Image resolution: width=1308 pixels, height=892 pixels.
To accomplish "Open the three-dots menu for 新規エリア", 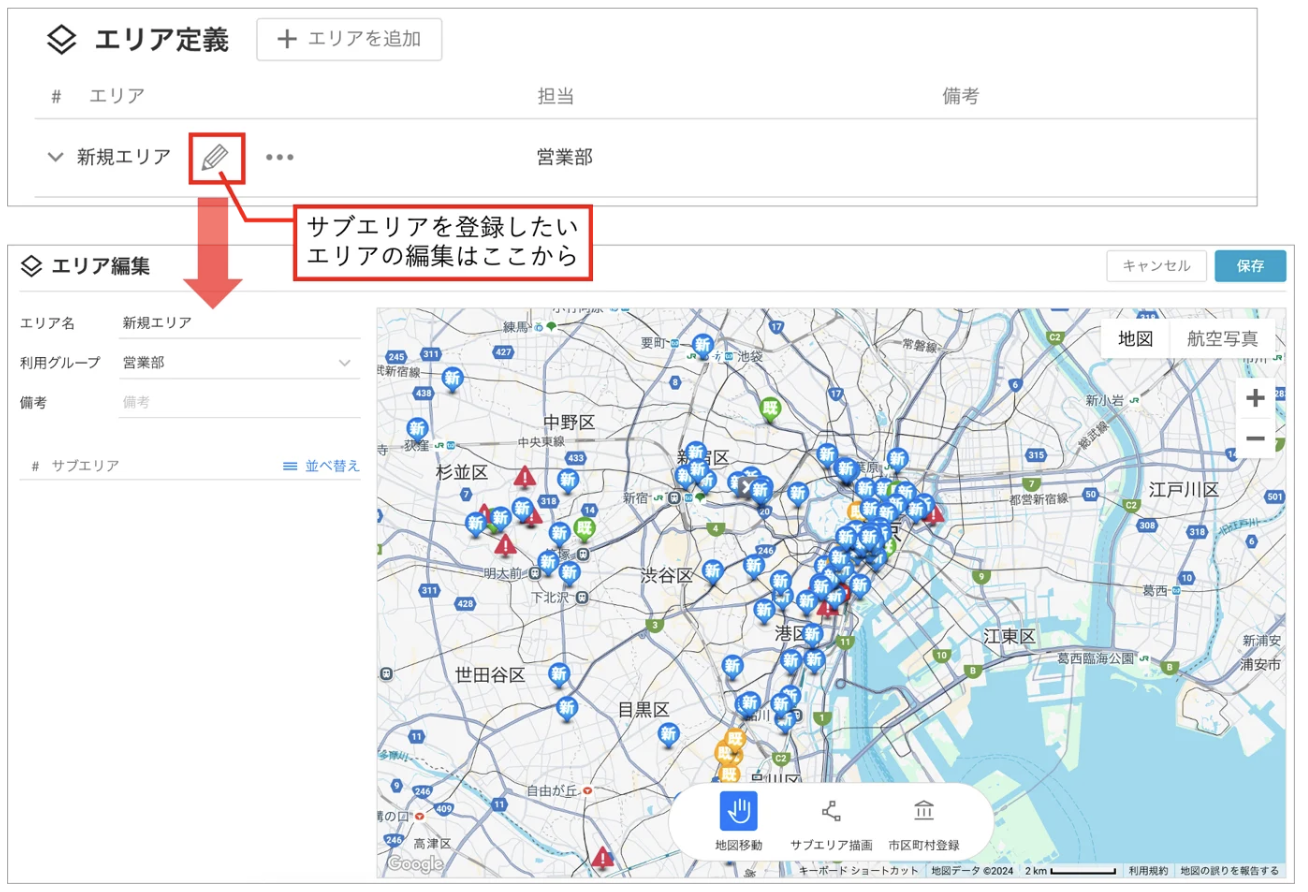I will 279,157.
